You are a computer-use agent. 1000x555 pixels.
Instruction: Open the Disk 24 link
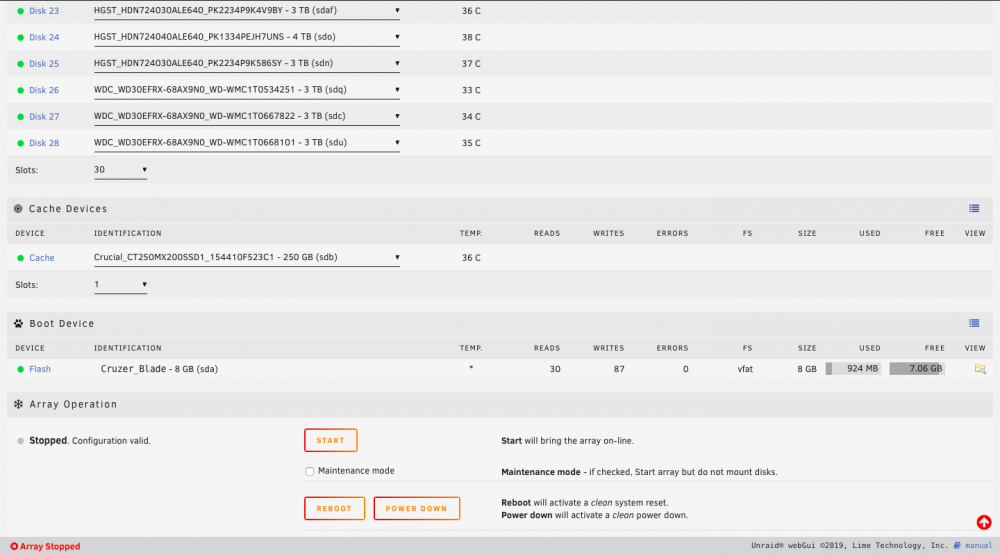click(x=44, y=38)
